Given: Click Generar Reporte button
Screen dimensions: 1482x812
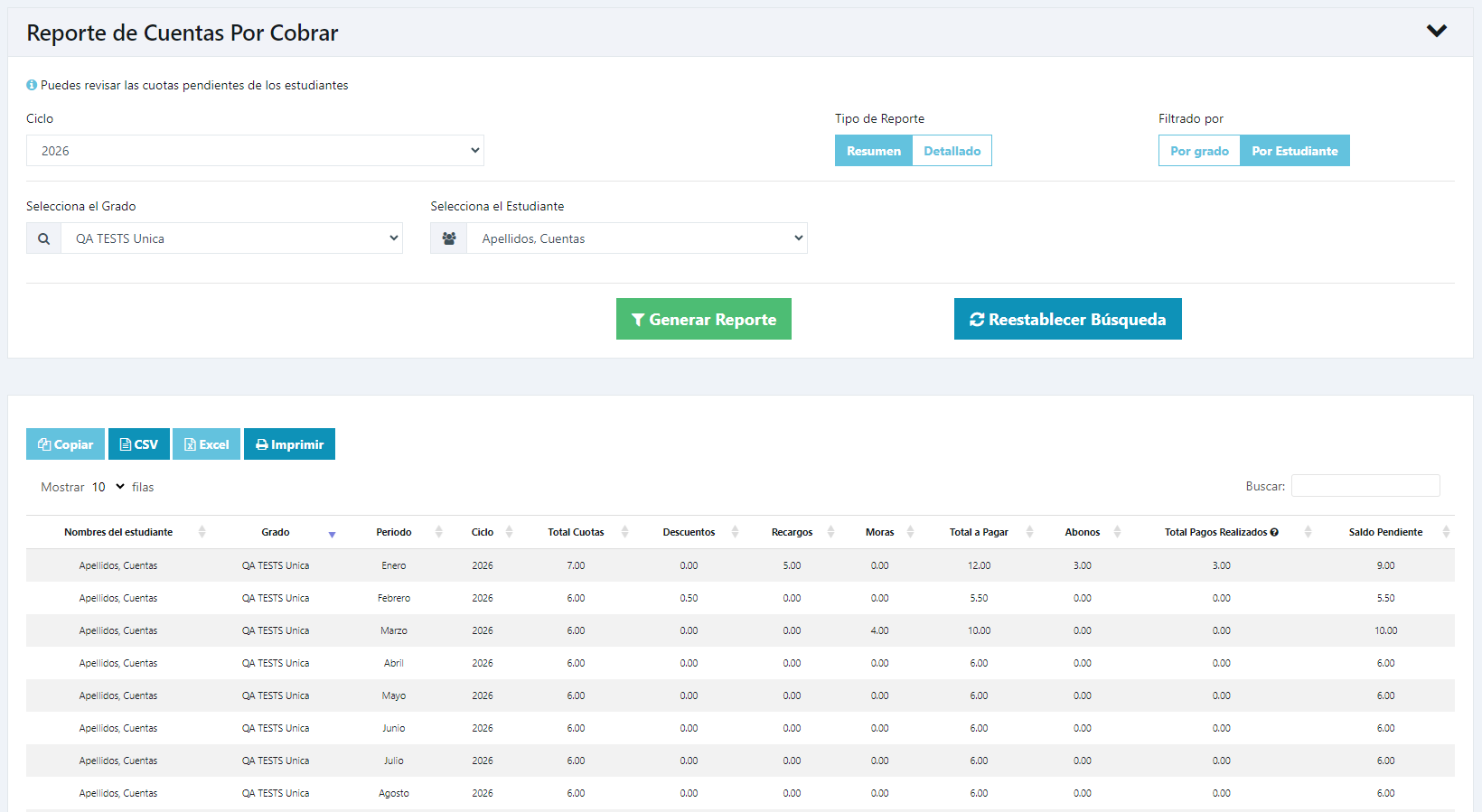Looking at the screenshot, I should pyautogui.click(x=704, y=319).
